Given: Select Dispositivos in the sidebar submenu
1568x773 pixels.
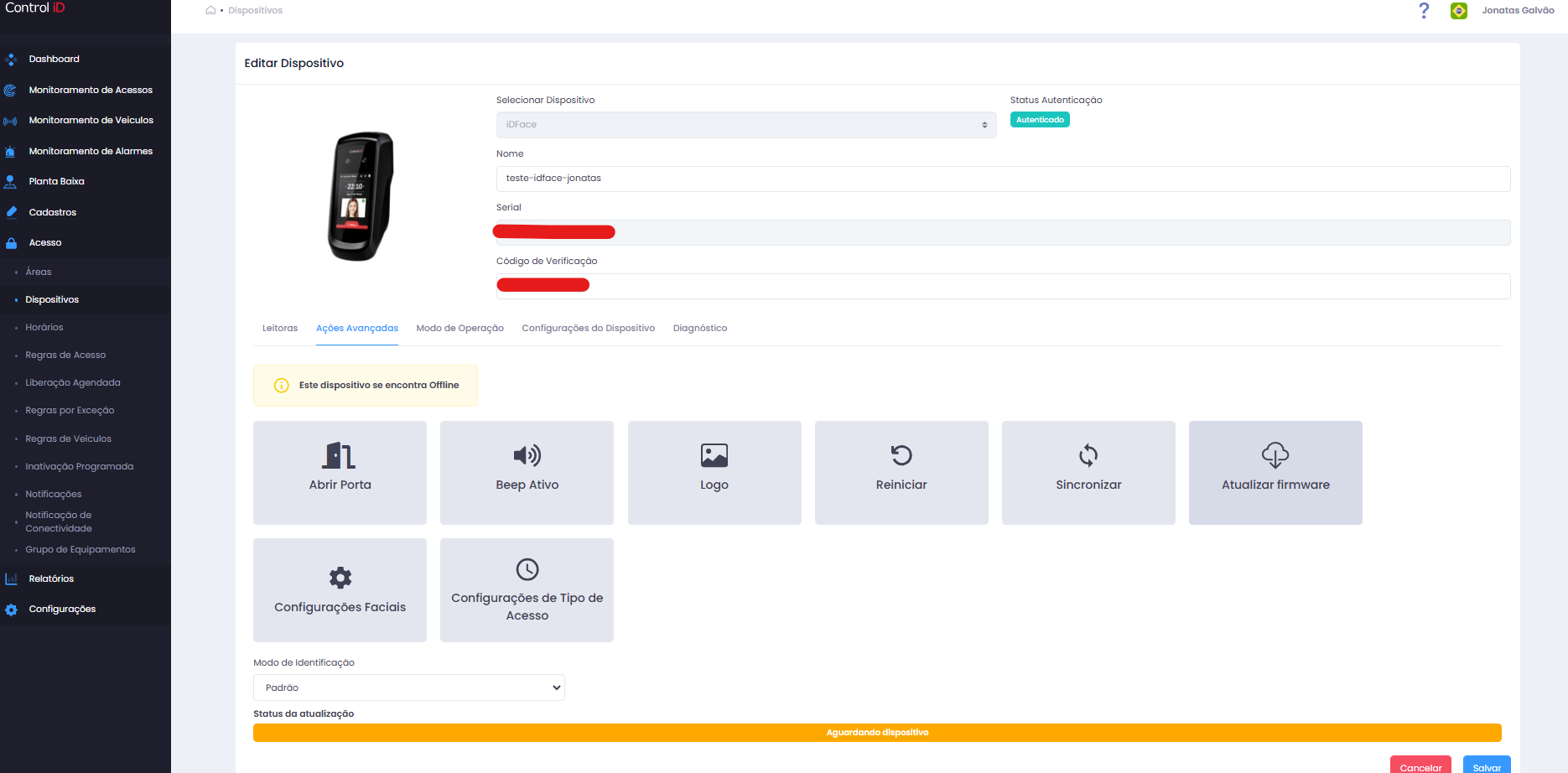Looking at the screenshot, I should coord(52,300).
